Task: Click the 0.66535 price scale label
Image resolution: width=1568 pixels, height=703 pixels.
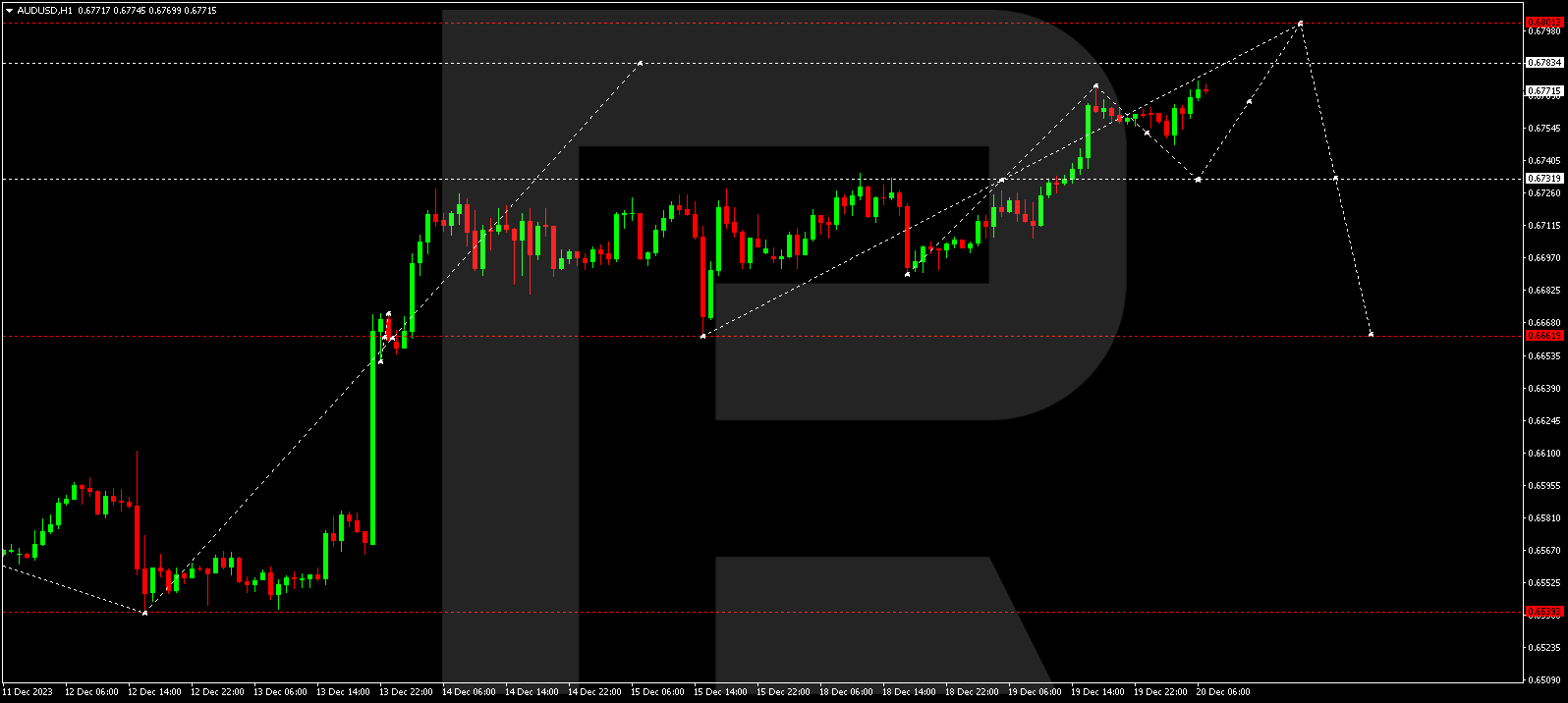Action: [1543, 355]
